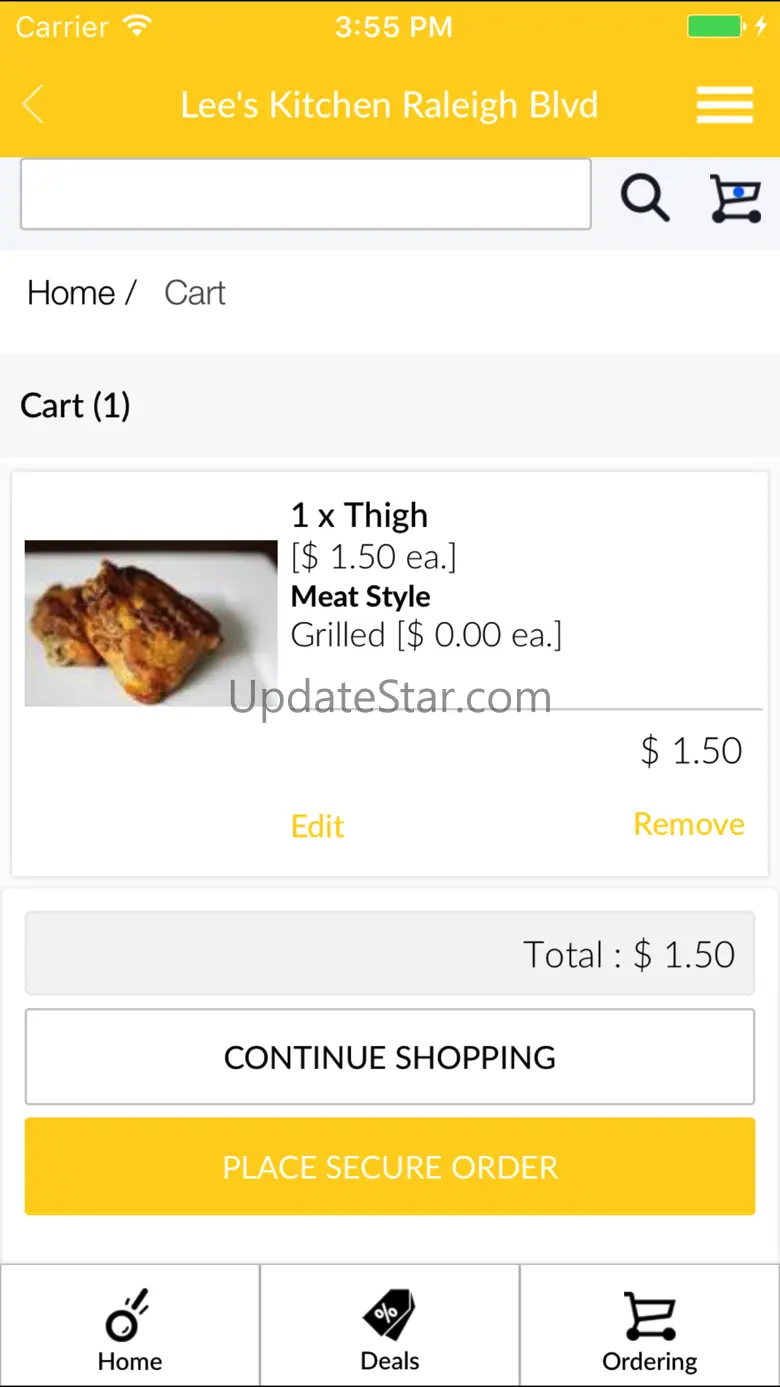Tap the battery indicator in status bar
The height and width of the screenshot is (1387, 780).
[715, 26]
